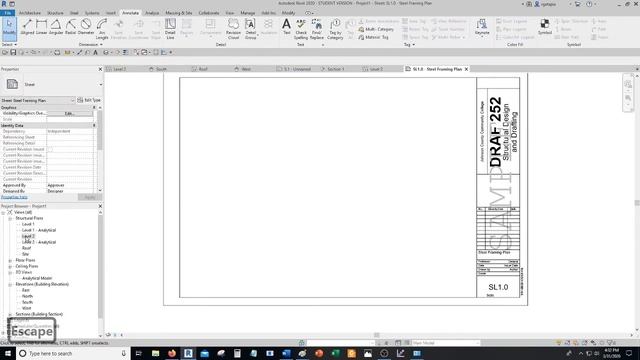Click the Approved By value field

[x=70, y=185]
